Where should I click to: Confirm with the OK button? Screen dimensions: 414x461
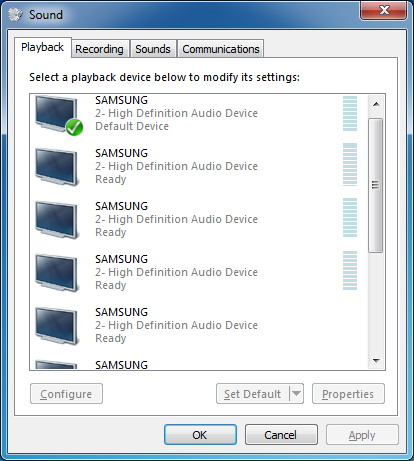[200, 435]
